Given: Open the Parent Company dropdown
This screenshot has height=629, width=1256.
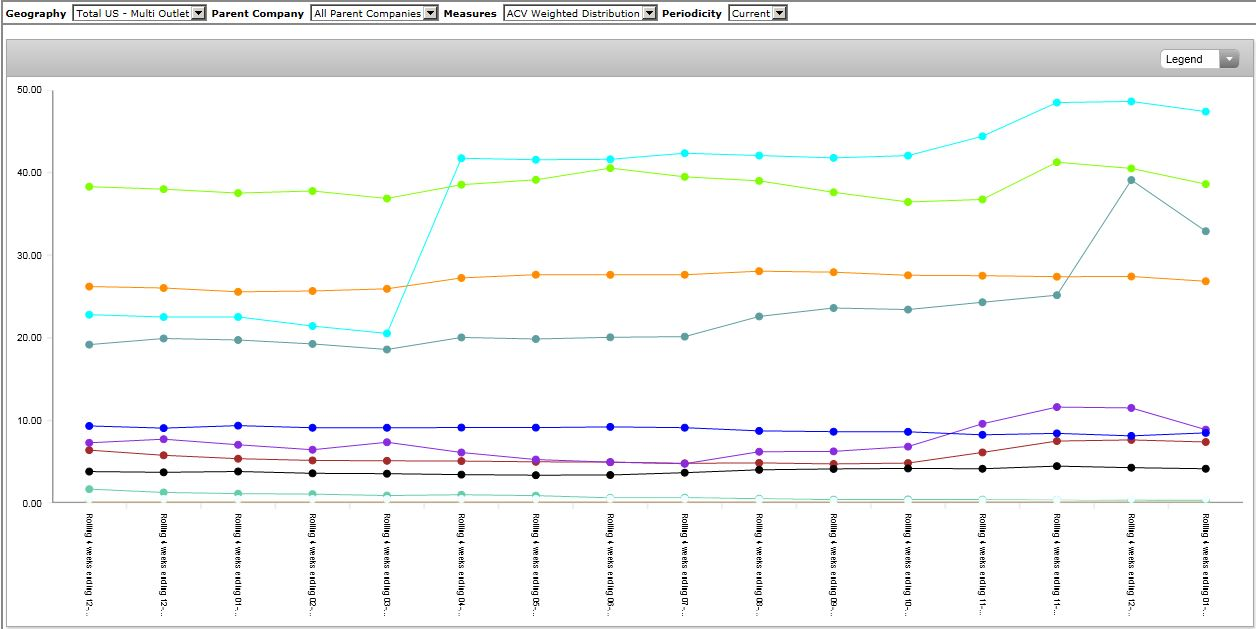Looking at the screenshot, I should coord(374,13).
